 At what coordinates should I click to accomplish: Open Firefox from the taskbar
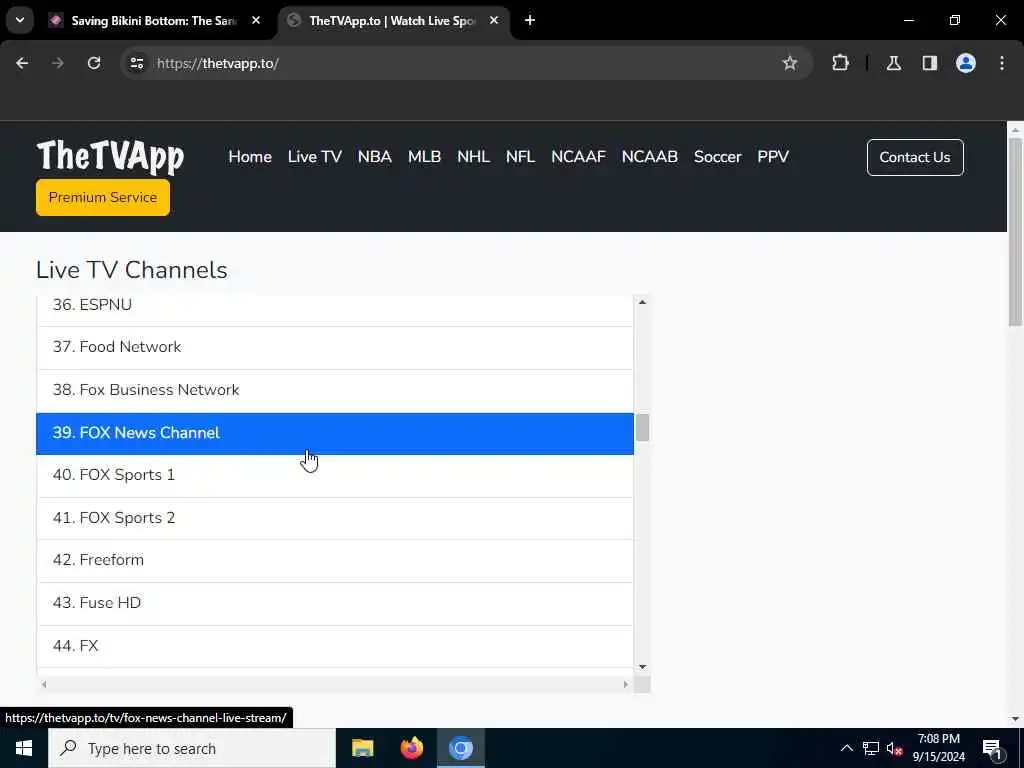[x=411, y=748]
